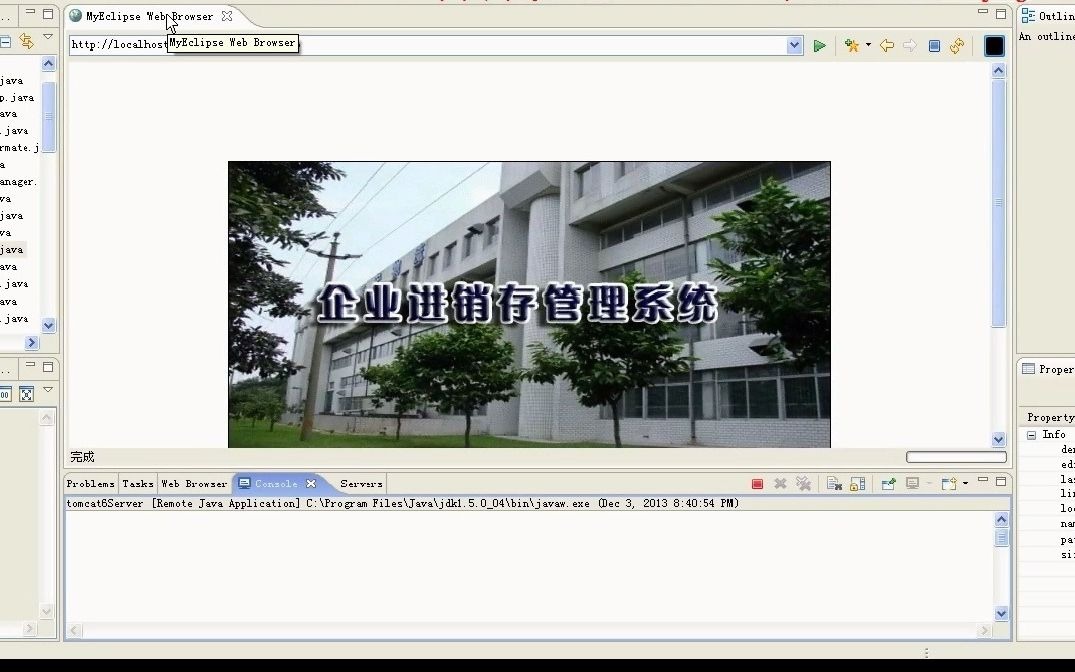The image size is (1075, 672).
Task: Toggle Scroll Lock in the Console toolbar
Action: [856, 483]
